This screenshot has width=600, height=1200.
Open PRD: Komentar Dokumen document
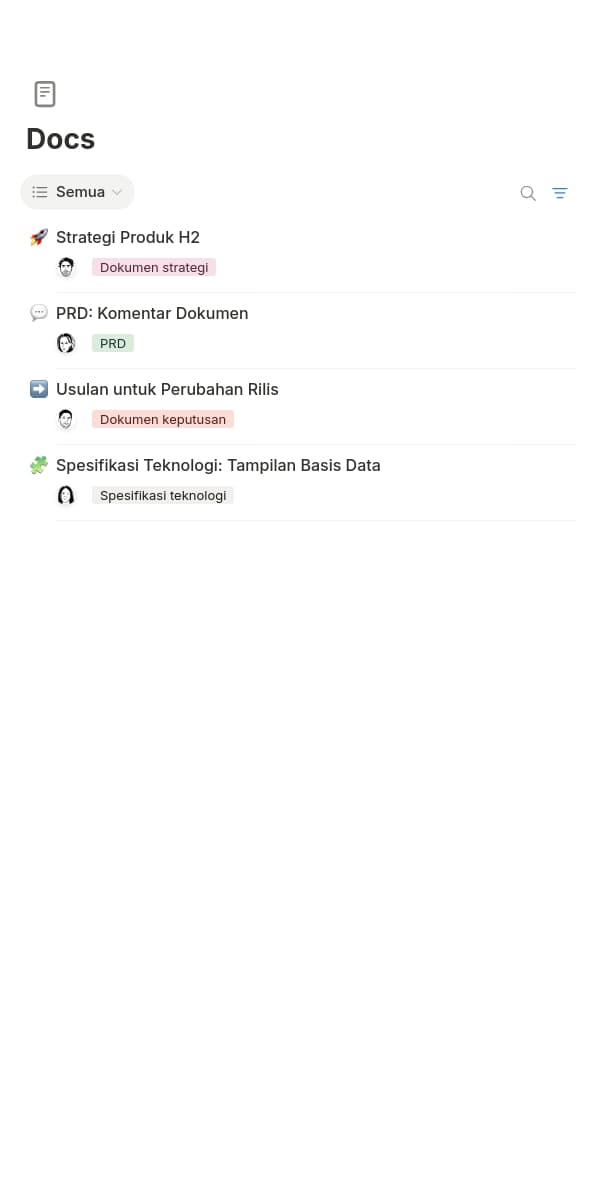(152, 313)
